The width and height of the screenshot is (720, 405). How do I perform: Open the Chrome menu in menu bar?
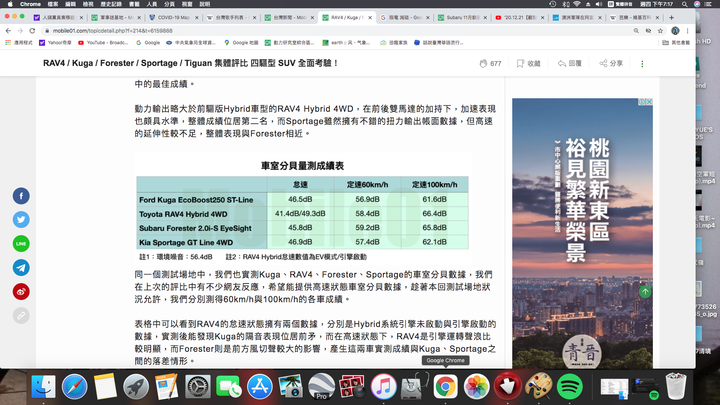pos(30,4)
